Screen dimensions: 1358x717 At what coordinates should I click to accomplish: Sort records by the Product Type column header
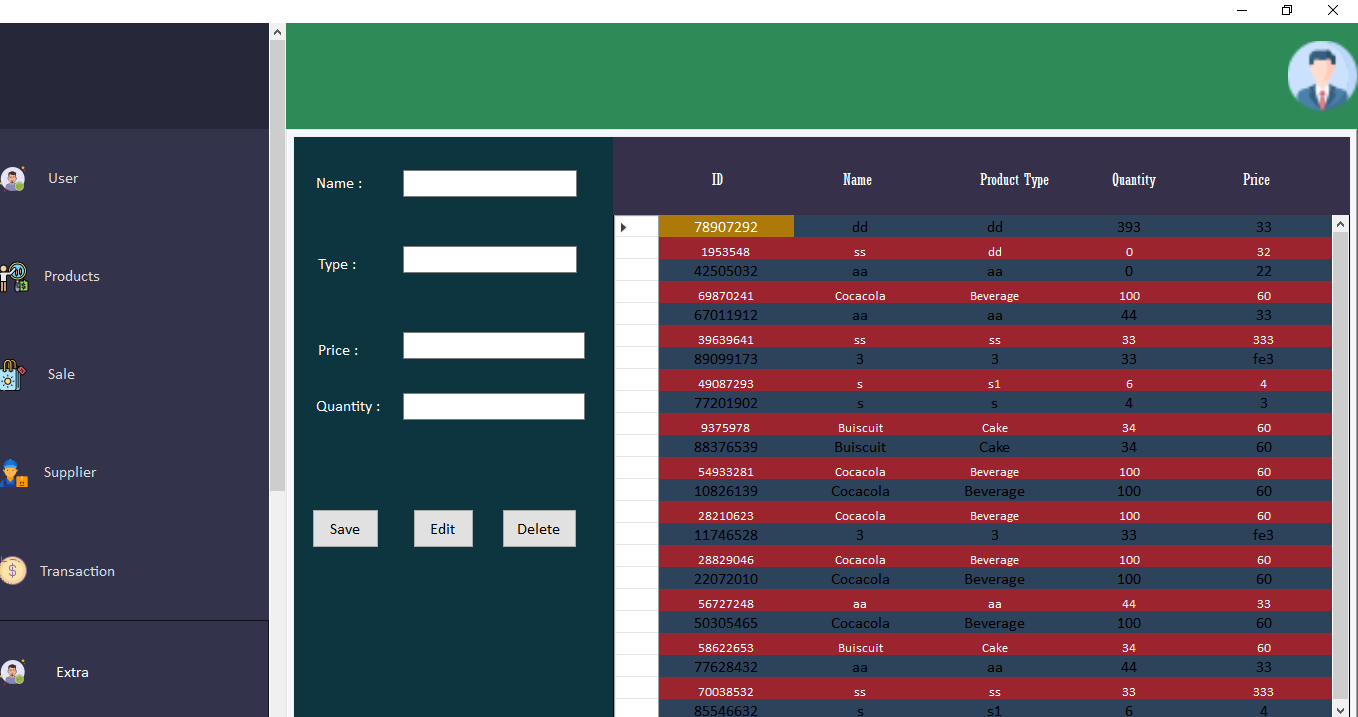1014,180
